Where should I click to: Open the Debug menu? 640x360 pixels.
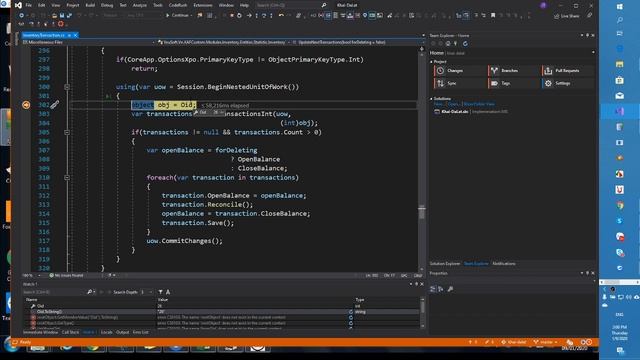pos(107,5)
